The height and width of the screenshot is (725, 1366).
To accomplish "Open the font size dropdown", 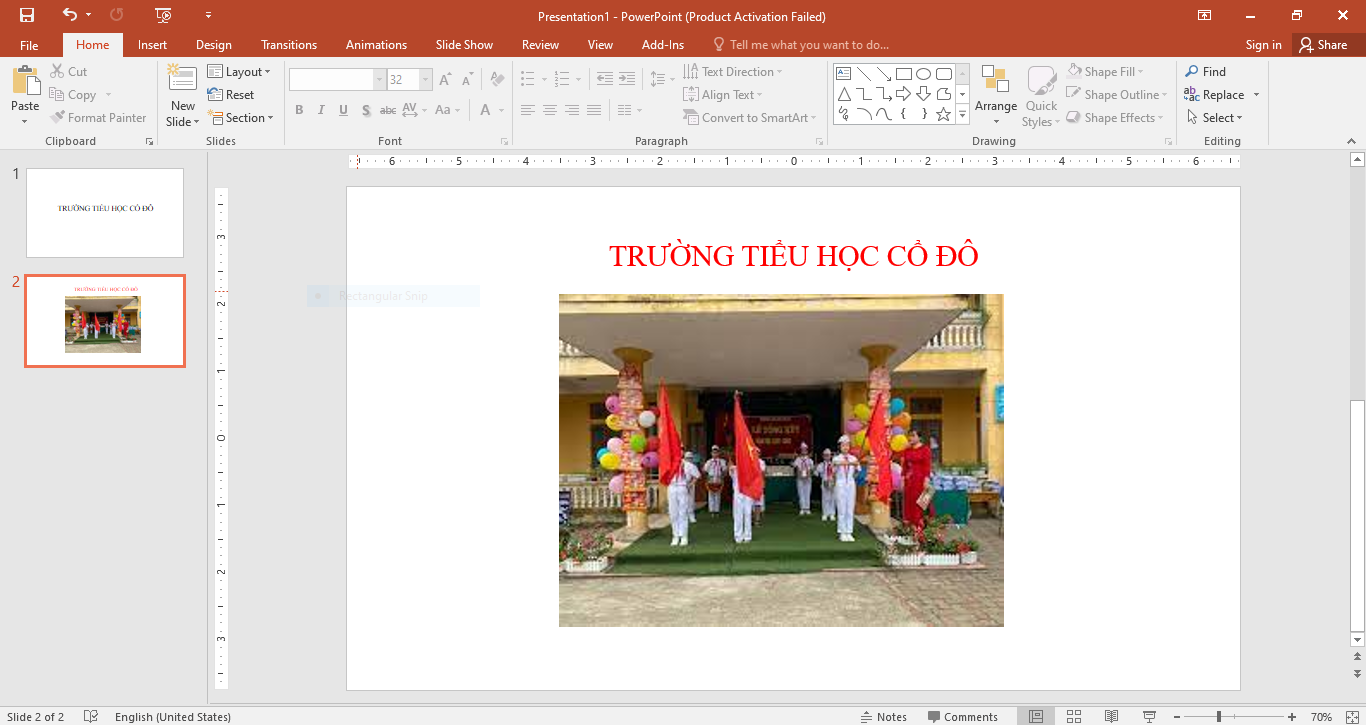I will 426,80.
